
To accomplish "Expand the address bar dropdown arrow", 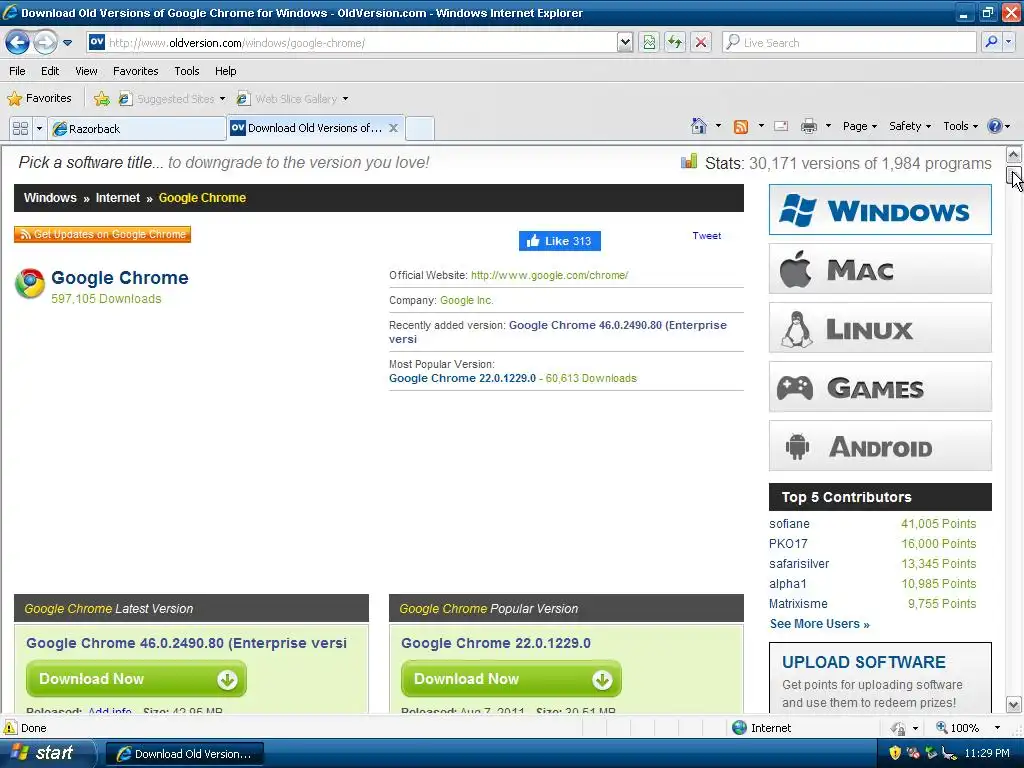I will tap(625, 42).
